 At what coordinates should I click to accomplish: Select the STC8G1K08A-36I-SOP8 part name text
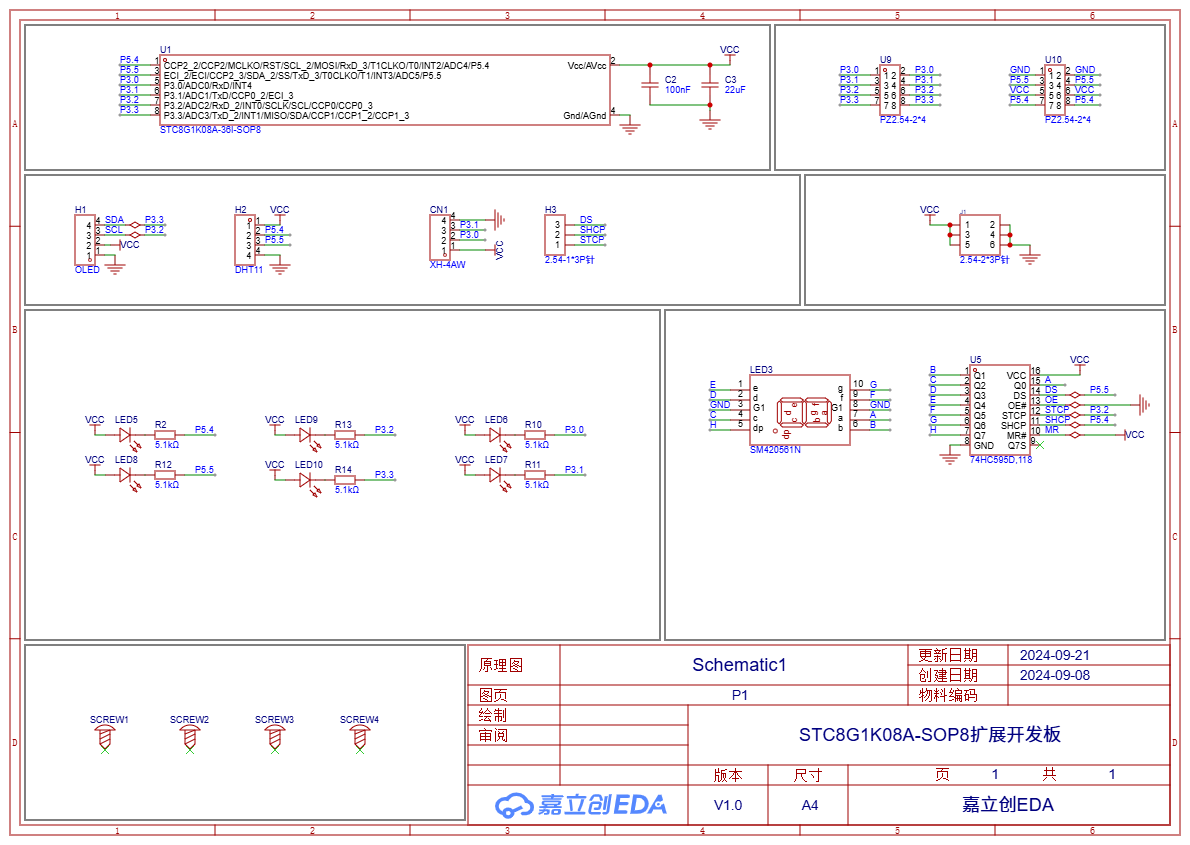pos(210,130)
